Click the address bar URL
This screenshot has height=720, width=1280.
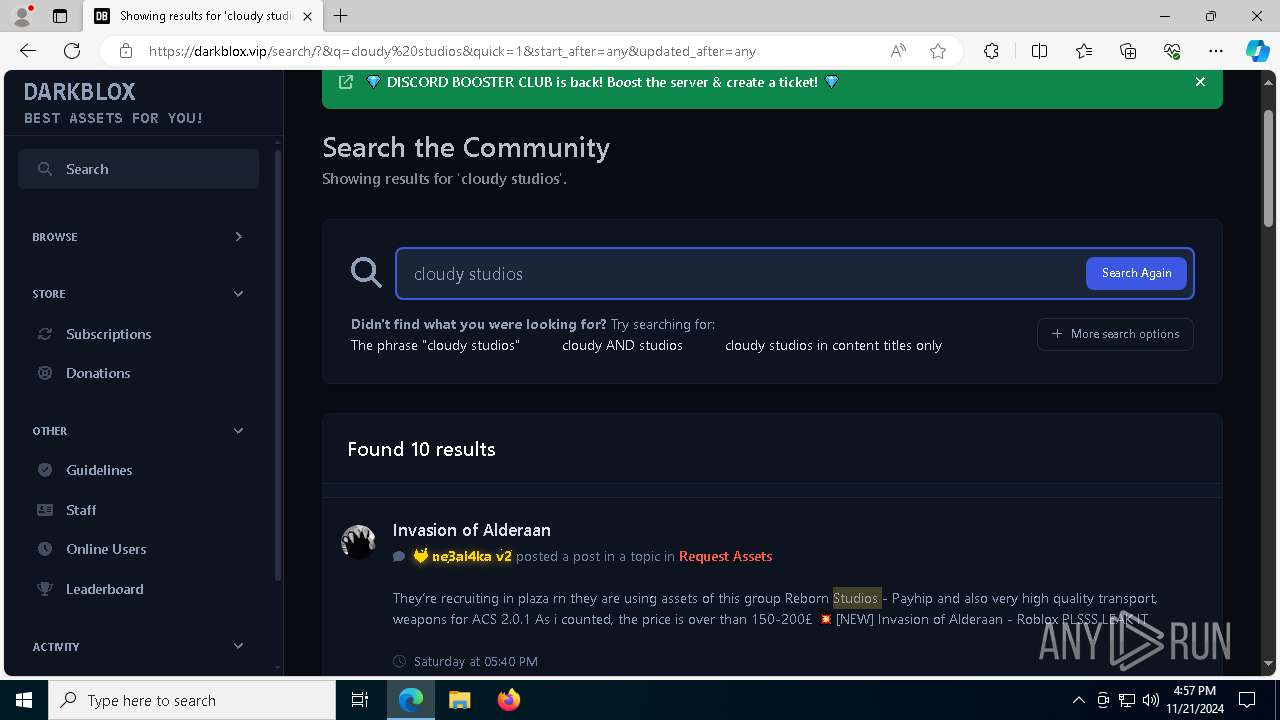[452, 51]
